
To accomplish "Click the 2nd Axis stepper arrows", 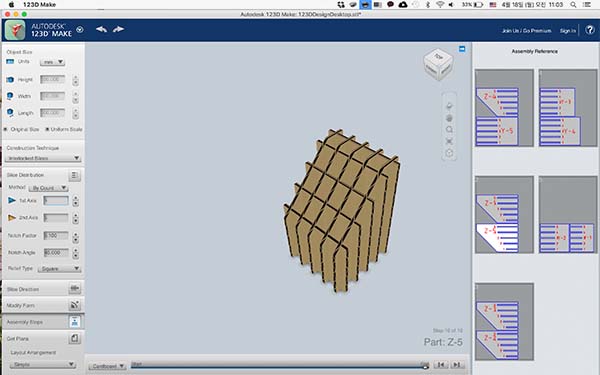I will coord(75,218).
